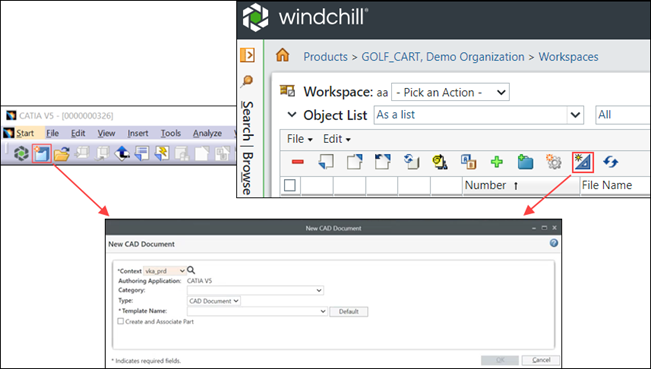Open the Start menu in CATIA

[x=24, y=133]
